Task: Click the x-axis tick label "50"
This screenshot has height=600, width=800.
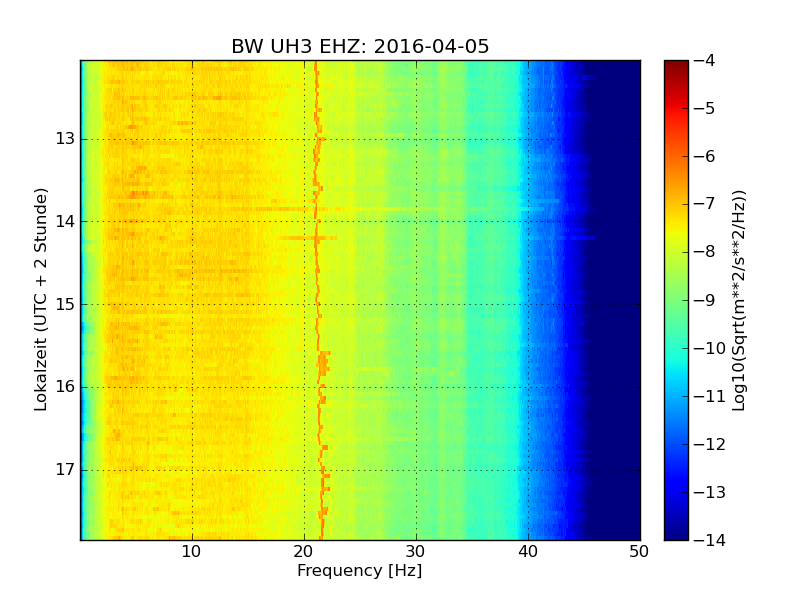Action: point(639,552)
